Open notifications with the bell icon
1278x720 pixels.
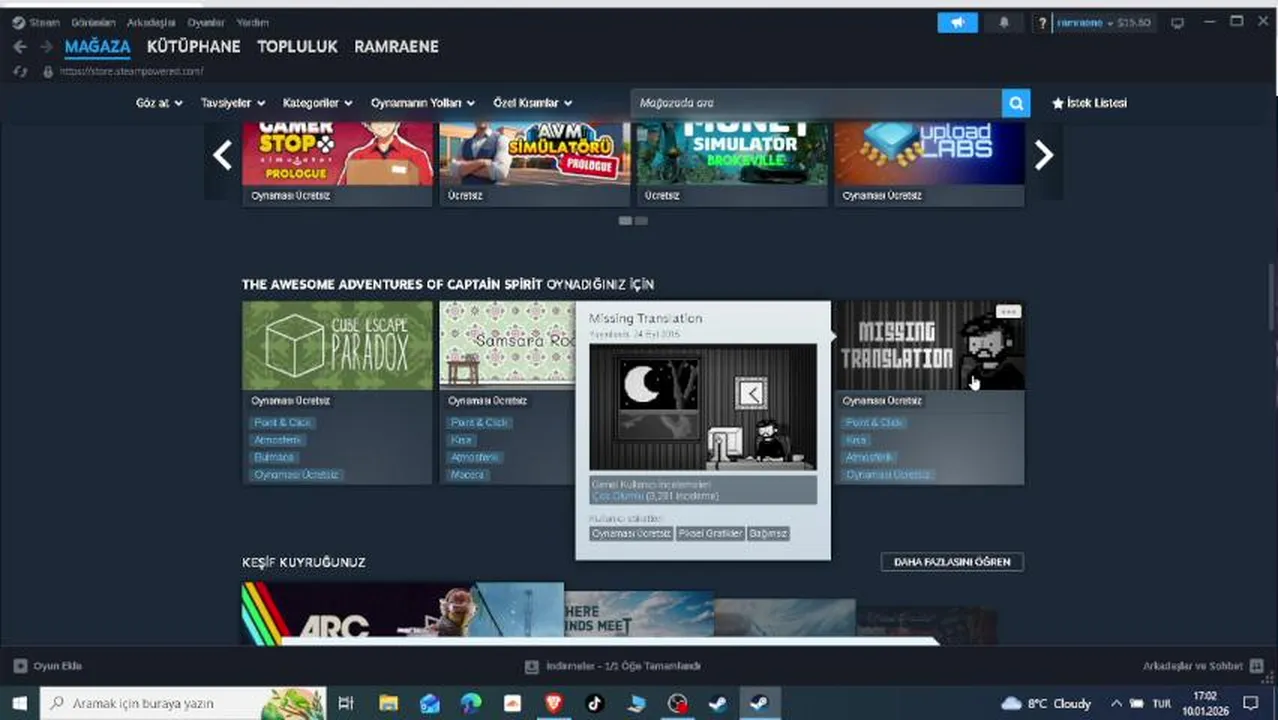tap(1004, 22)
